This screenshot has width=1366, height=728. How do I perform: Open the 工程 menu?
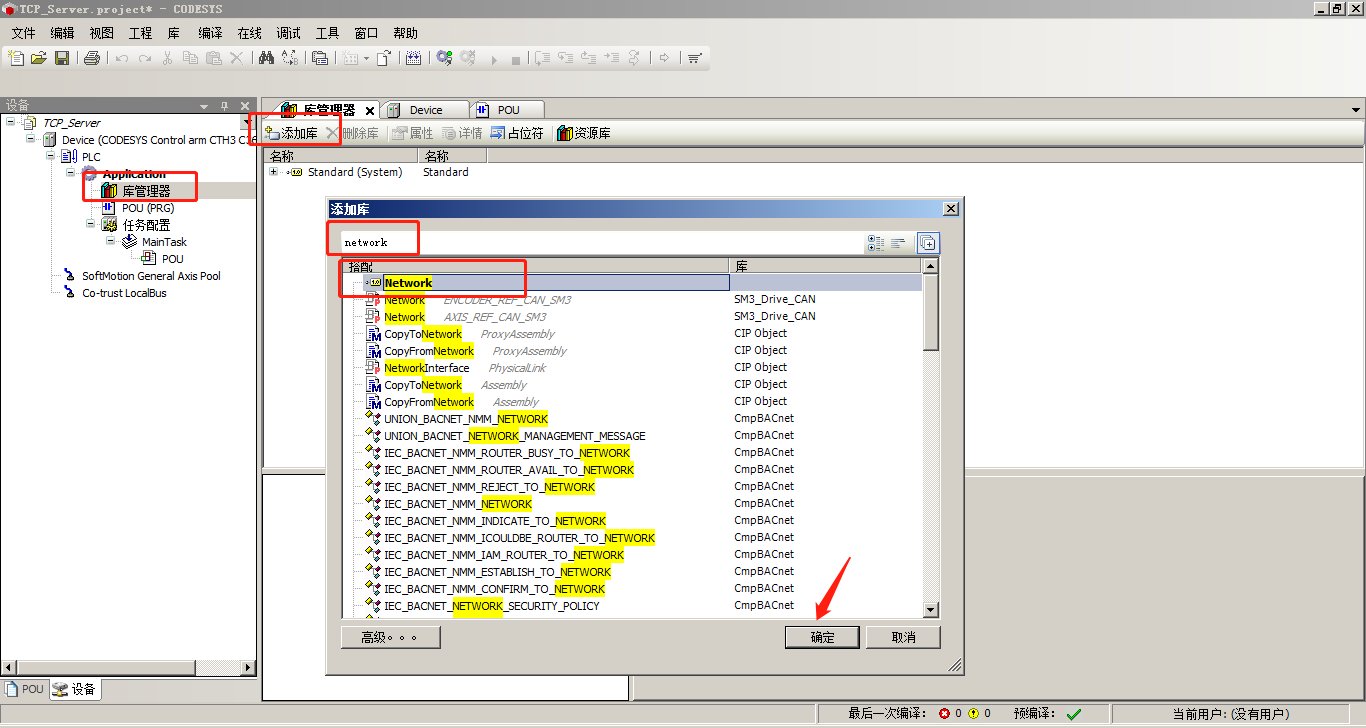[140, 33]
